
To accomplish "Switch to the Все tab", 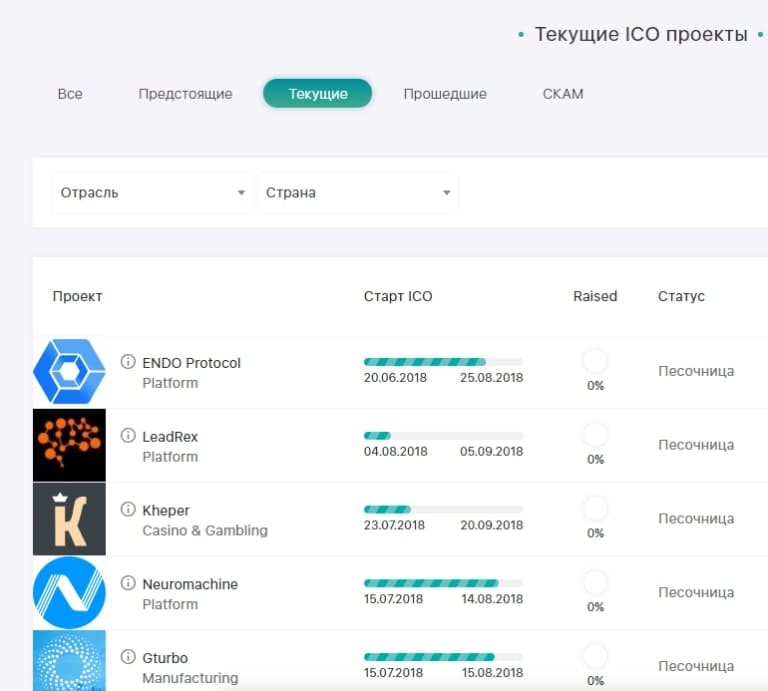I will [70, 94].
